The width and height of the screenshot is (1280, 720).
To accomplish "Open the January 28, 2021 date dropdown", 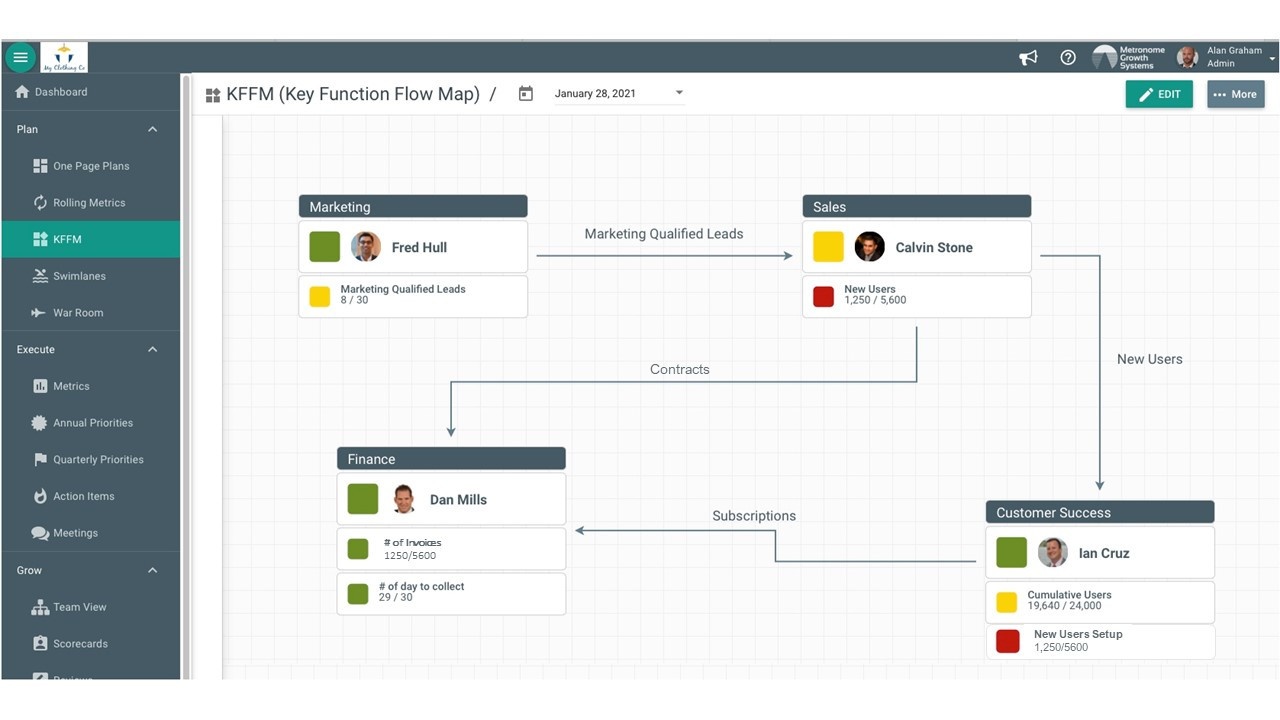I will click(679, 93).
